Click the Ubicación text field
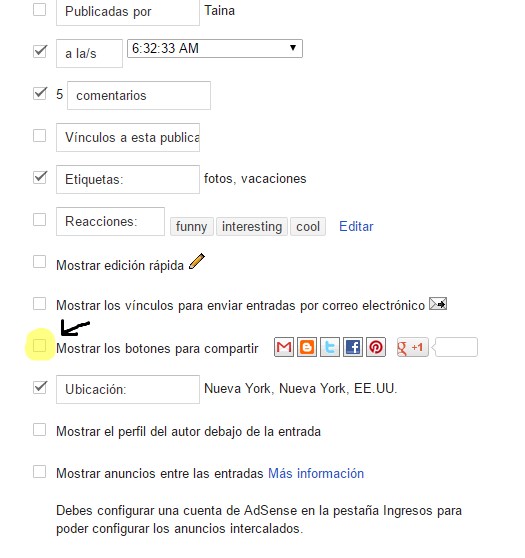 (x=128, y=389)
